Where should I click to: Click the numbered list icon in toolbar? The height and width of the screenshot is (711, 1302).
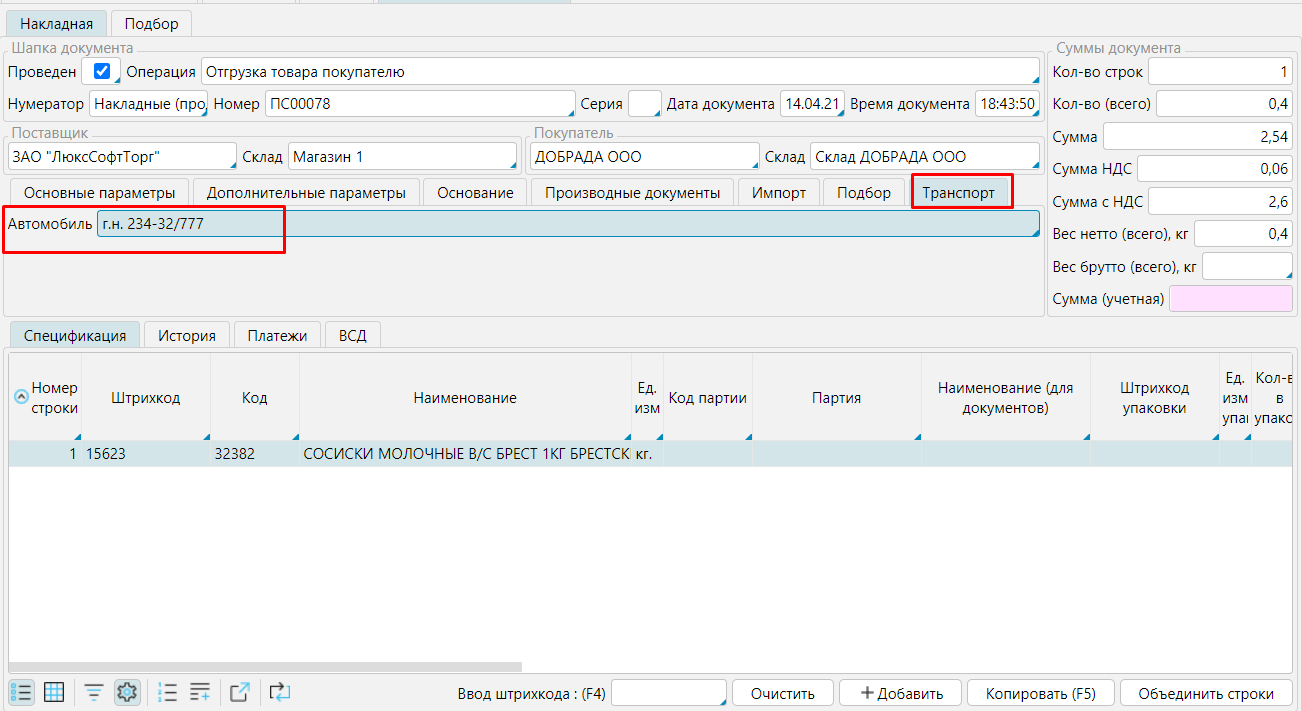pos(168,692)
